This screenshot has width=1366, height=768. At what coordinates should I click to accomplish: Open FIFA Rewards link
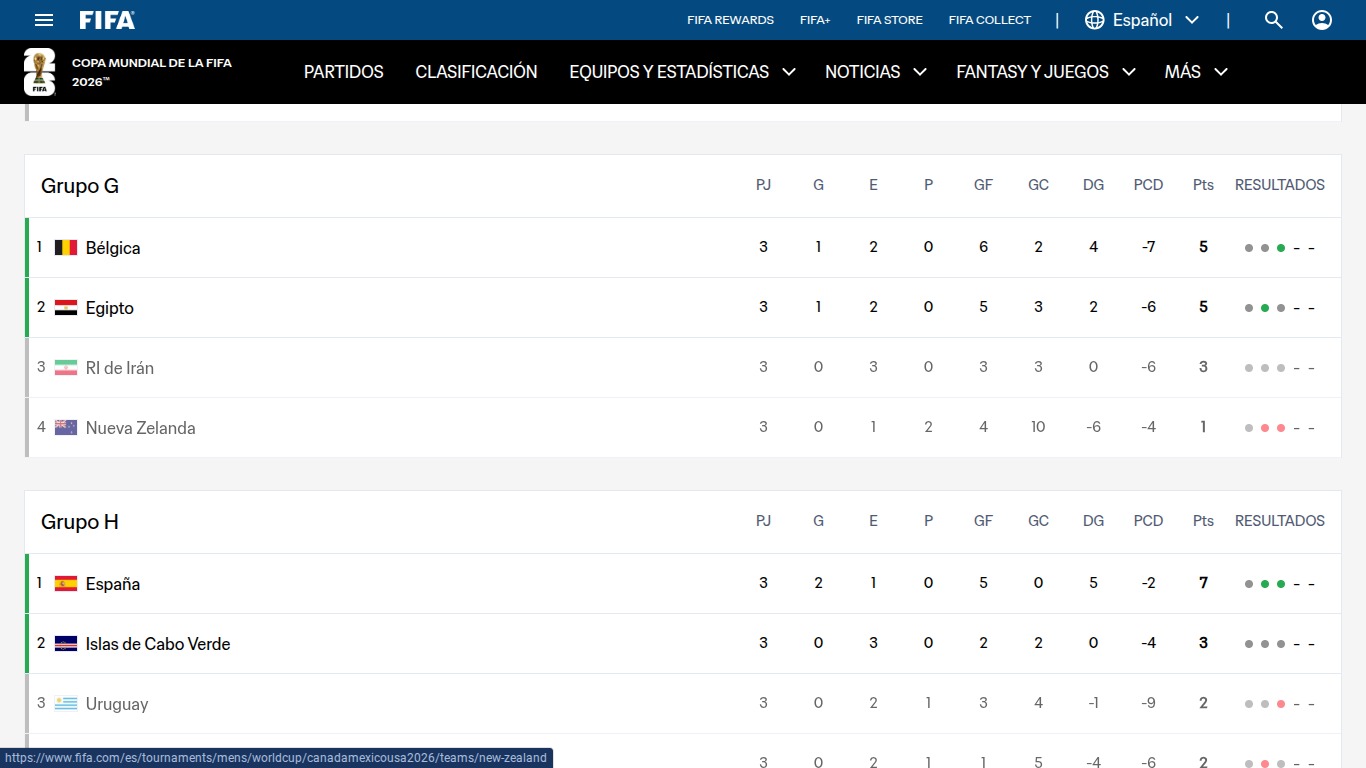point(730,20)
